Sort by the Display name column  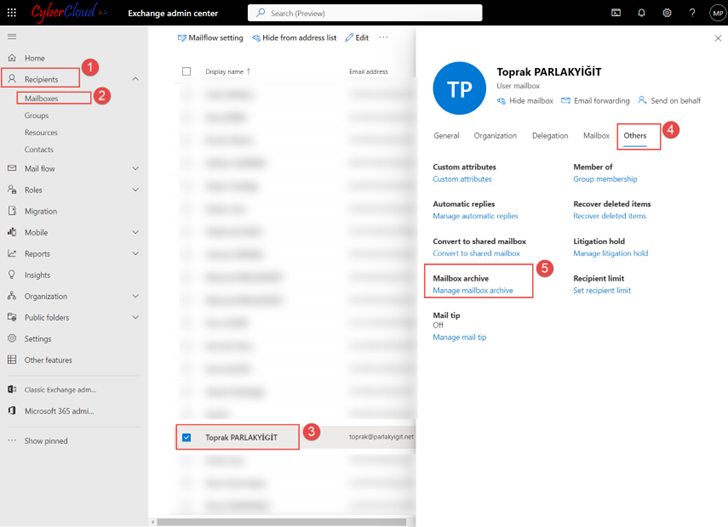pos(228,72)
